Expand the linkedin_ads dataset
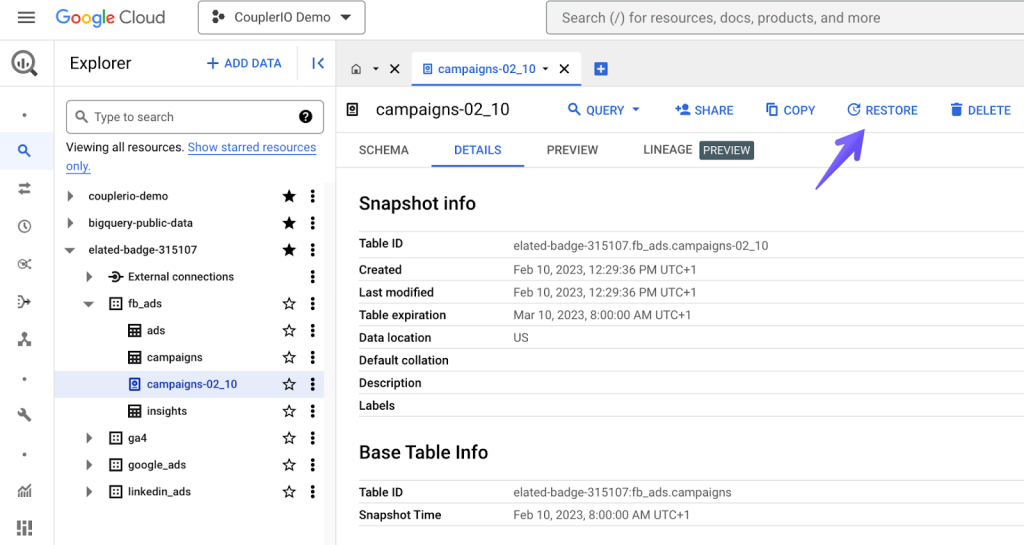 (x=89, y=491)
